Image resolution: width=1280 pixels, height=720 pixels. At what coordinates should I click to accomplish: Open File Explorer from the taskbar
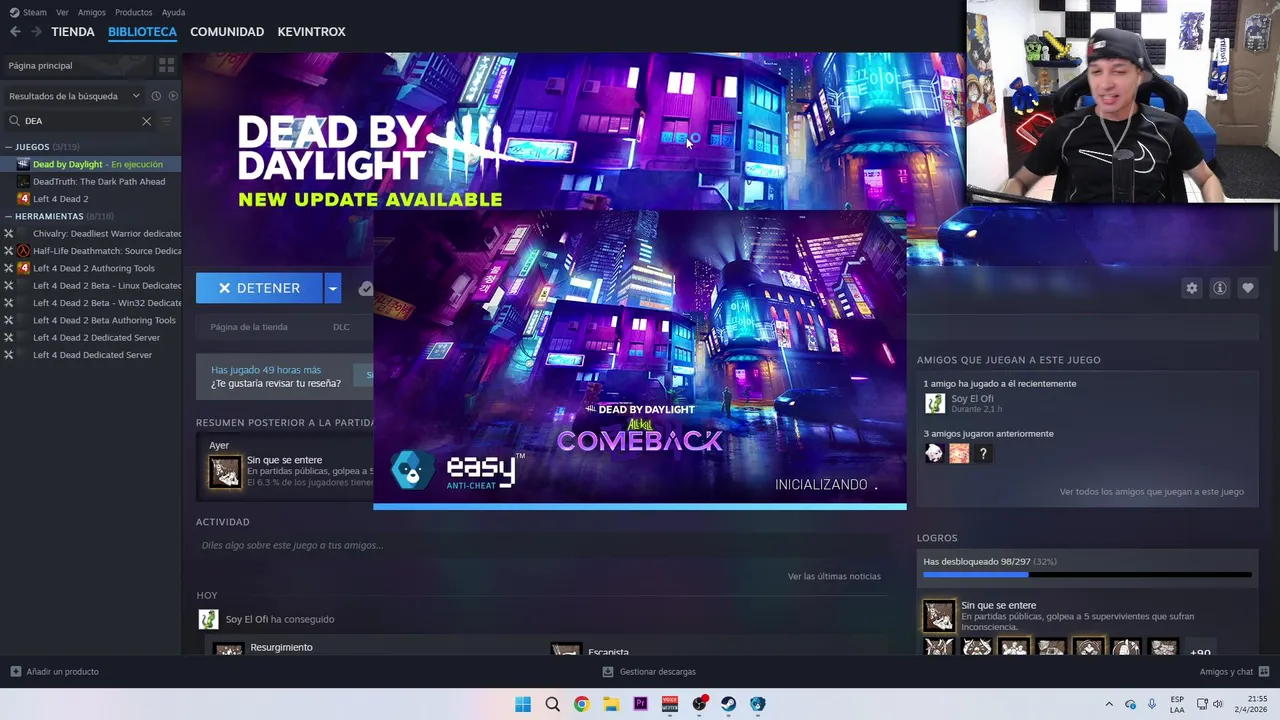(611, 704)
